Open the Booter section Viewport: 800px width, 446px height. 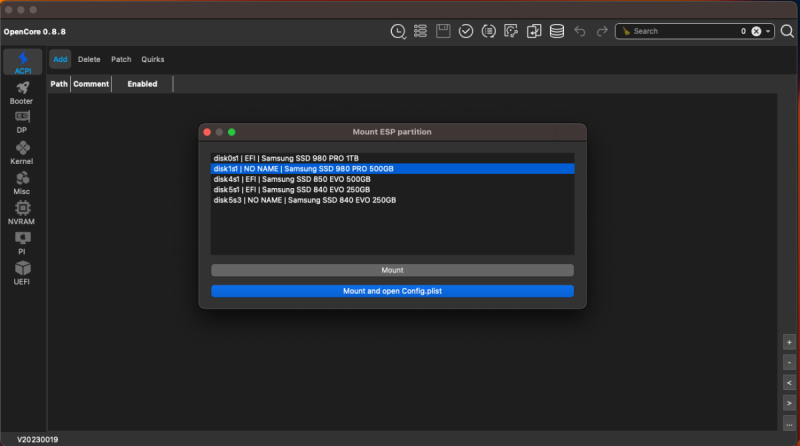coord(21,93)
